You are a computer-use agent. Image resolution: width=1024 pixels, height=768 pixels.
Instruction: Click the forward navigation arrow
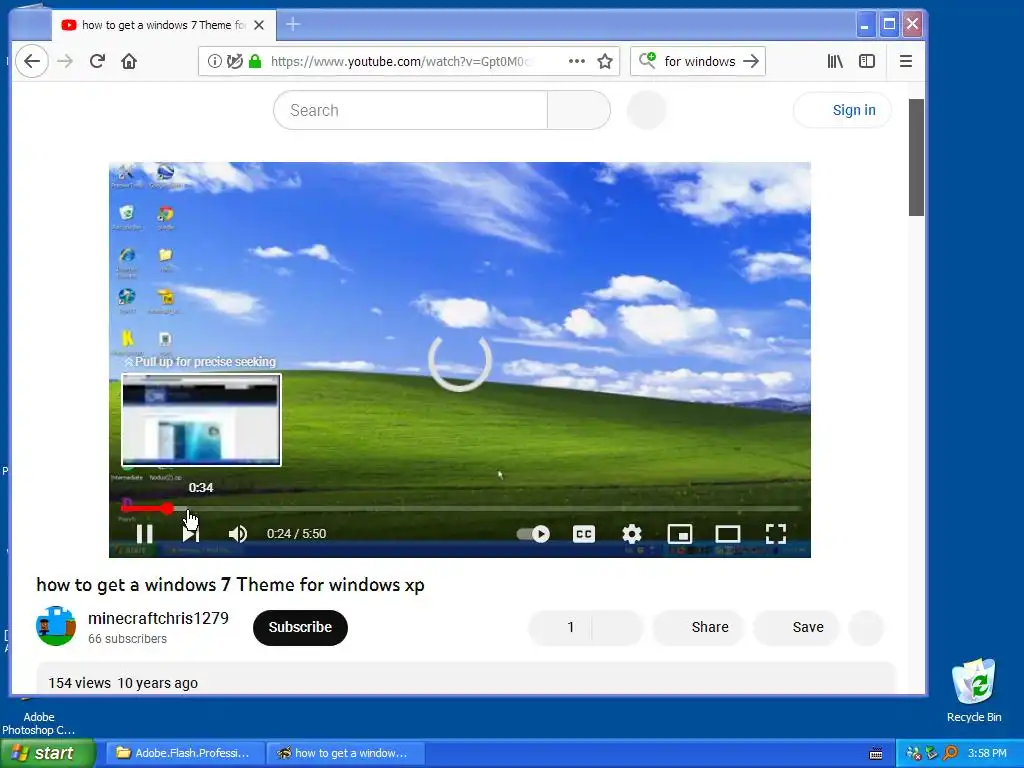65,61
